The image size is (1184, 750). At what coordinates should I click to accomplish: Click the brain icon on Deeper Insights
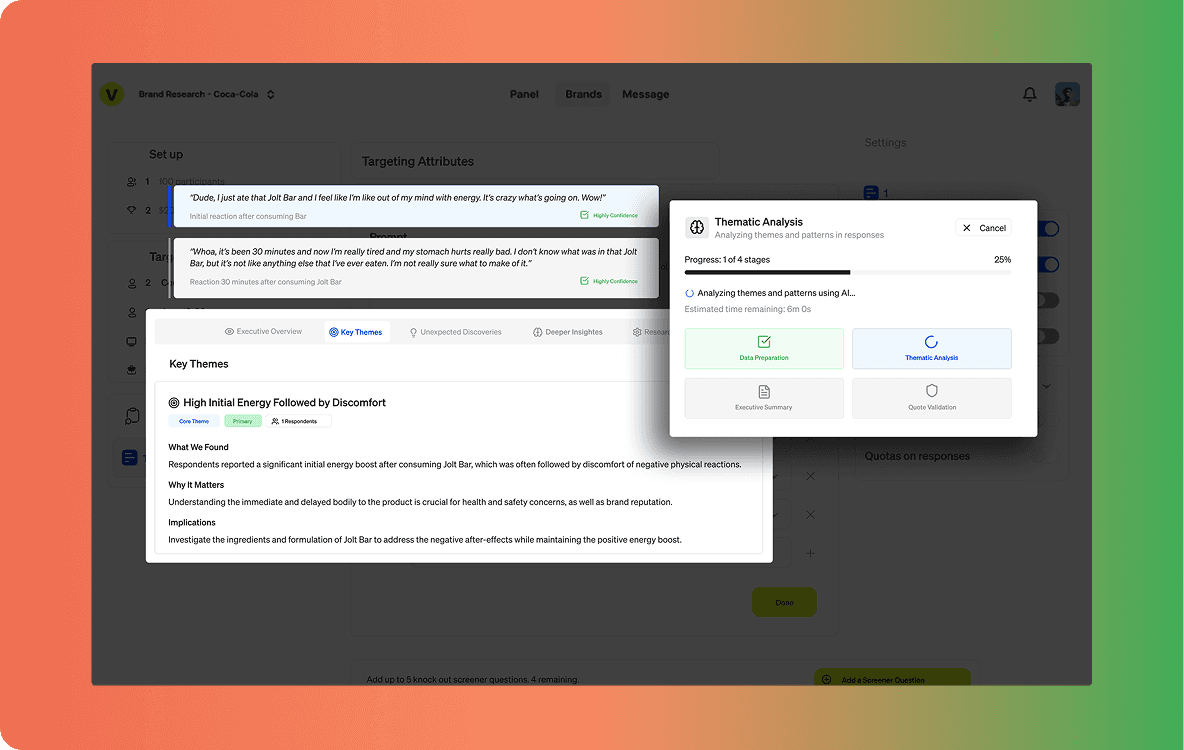point(538,332)
